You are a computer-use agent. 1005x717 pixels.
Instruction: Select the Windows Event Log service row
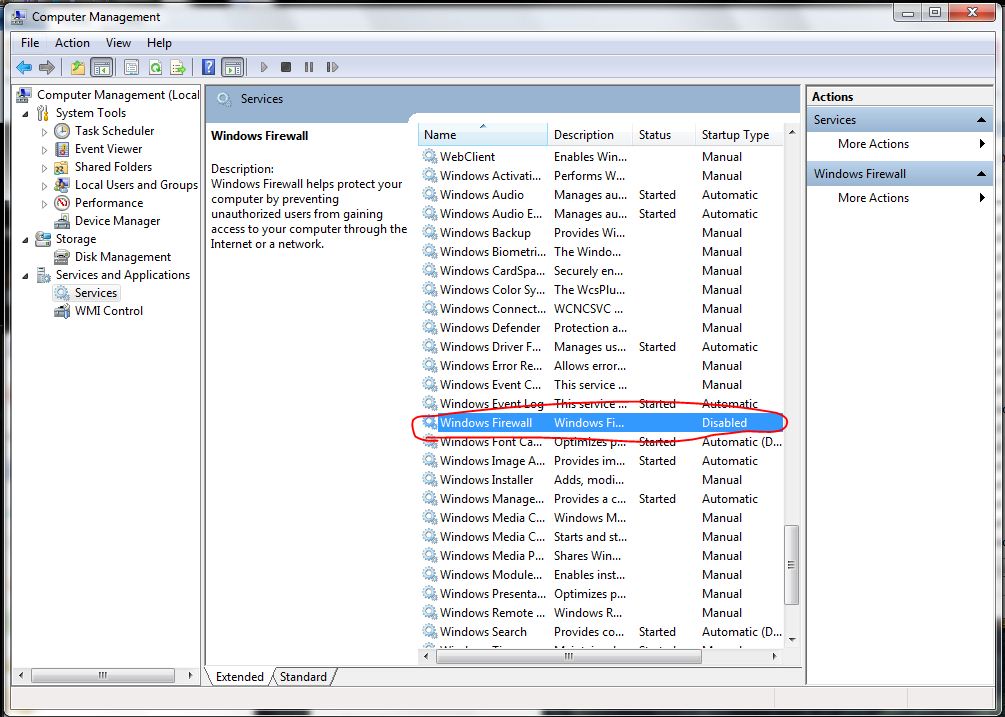tap(601, 404)
